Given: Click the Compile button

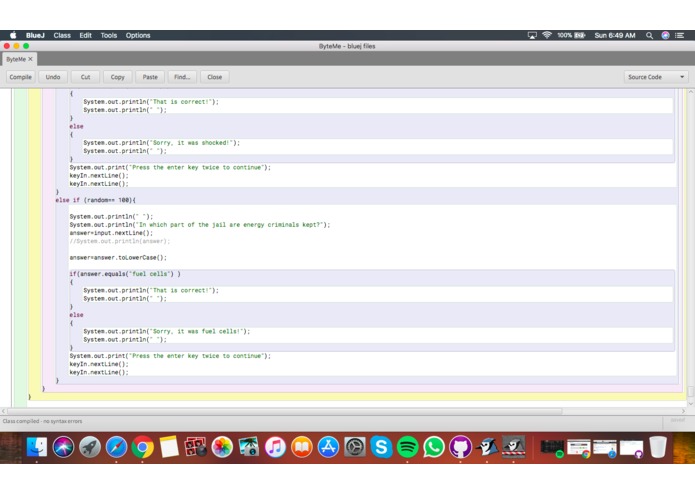Looking at the screenshot, I should [20, 77].
